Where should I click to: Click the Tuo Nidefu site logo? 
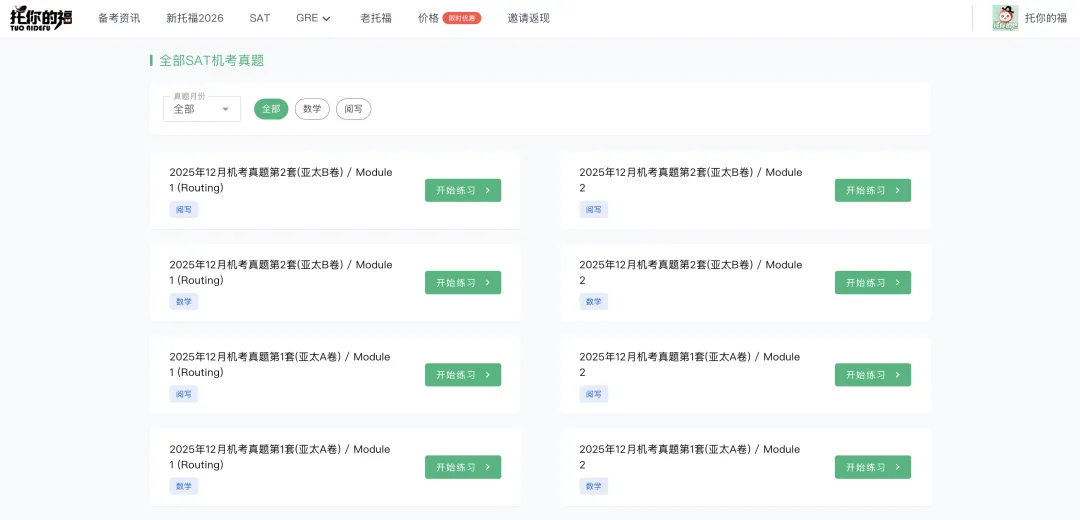41,19
